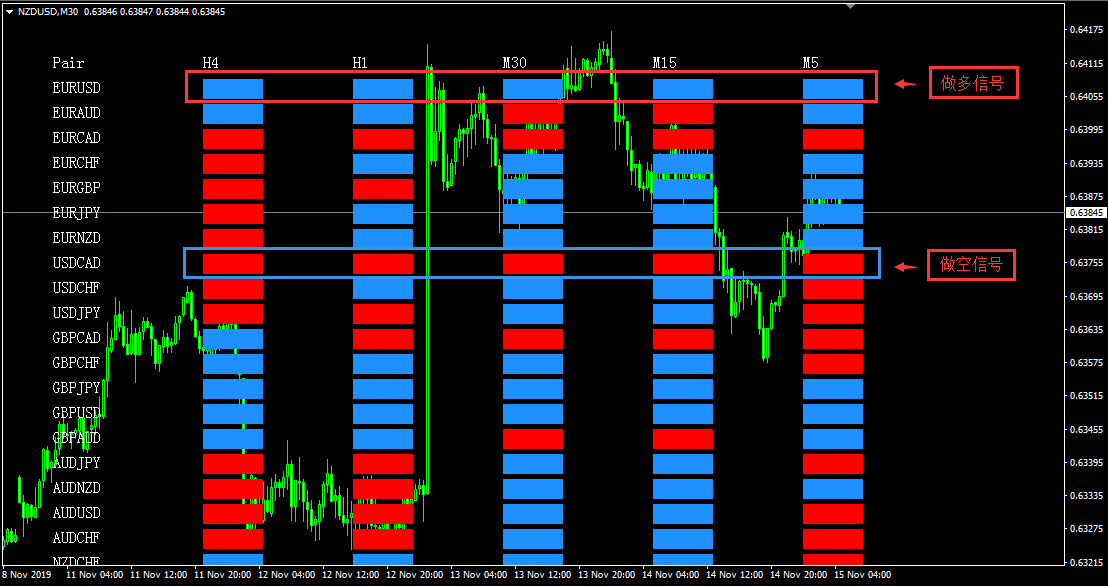Select the AUDUSD pair label

tap(76, 513)
